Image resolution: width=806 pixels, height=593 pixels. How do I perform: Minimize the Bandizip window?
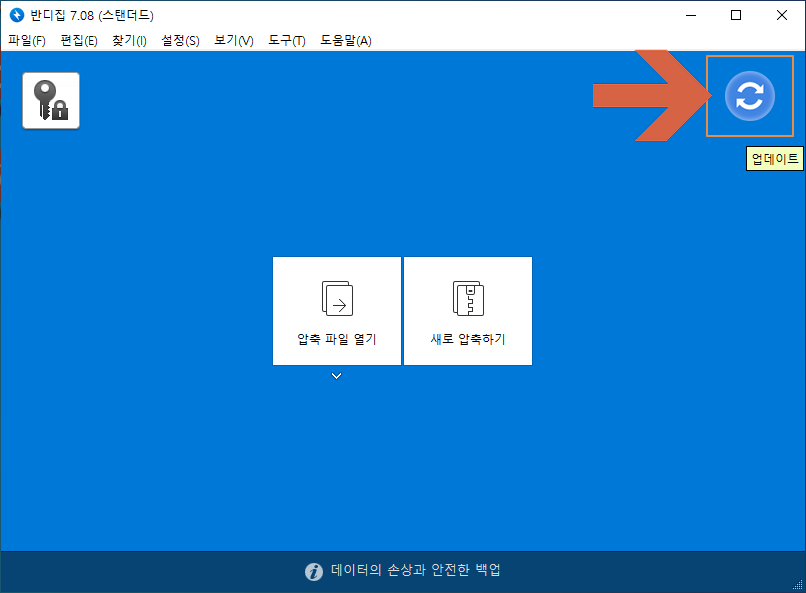click(x=691, y=15)
